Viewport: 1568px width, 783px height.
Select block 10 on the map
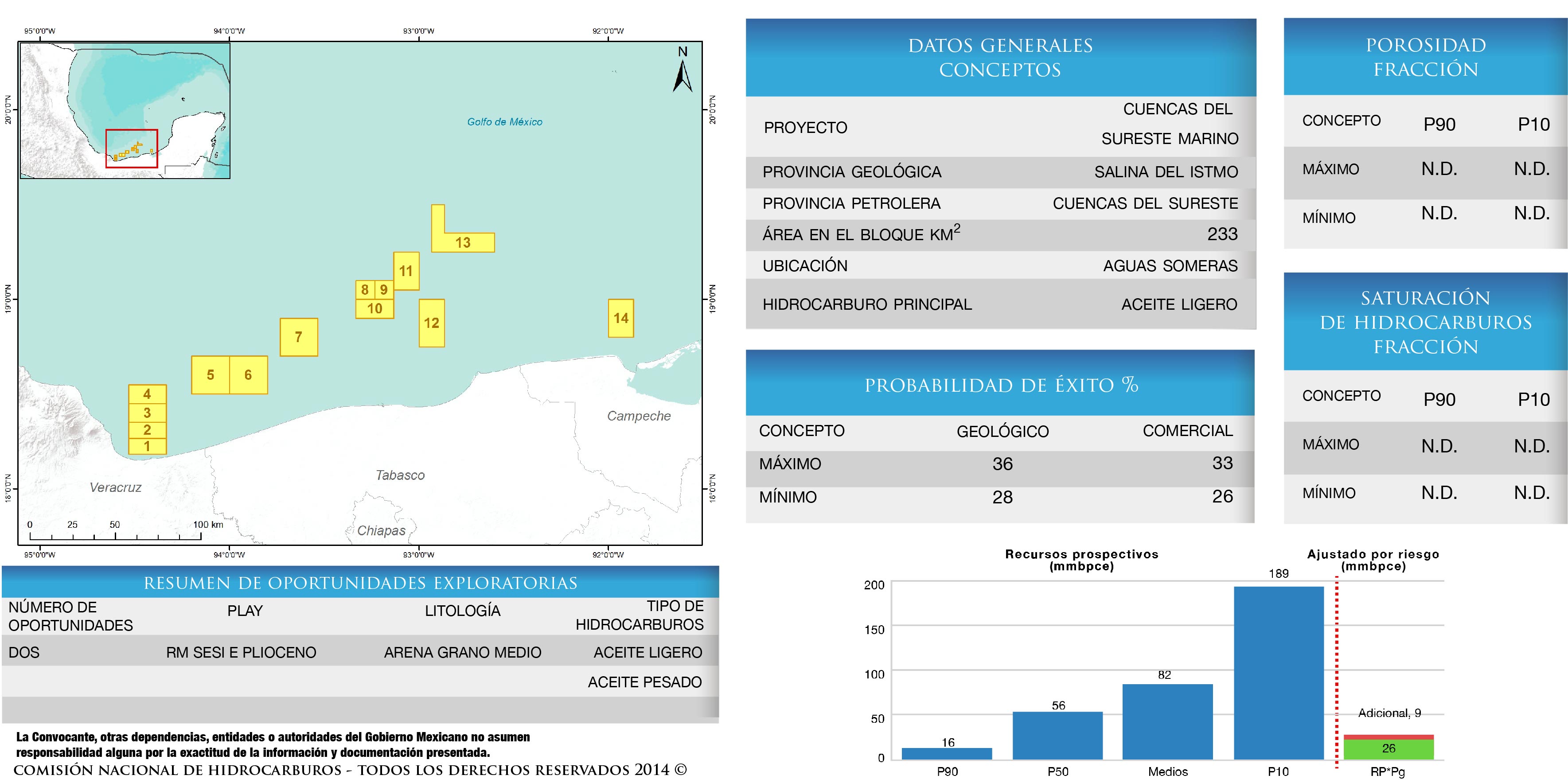click(374, 308)
